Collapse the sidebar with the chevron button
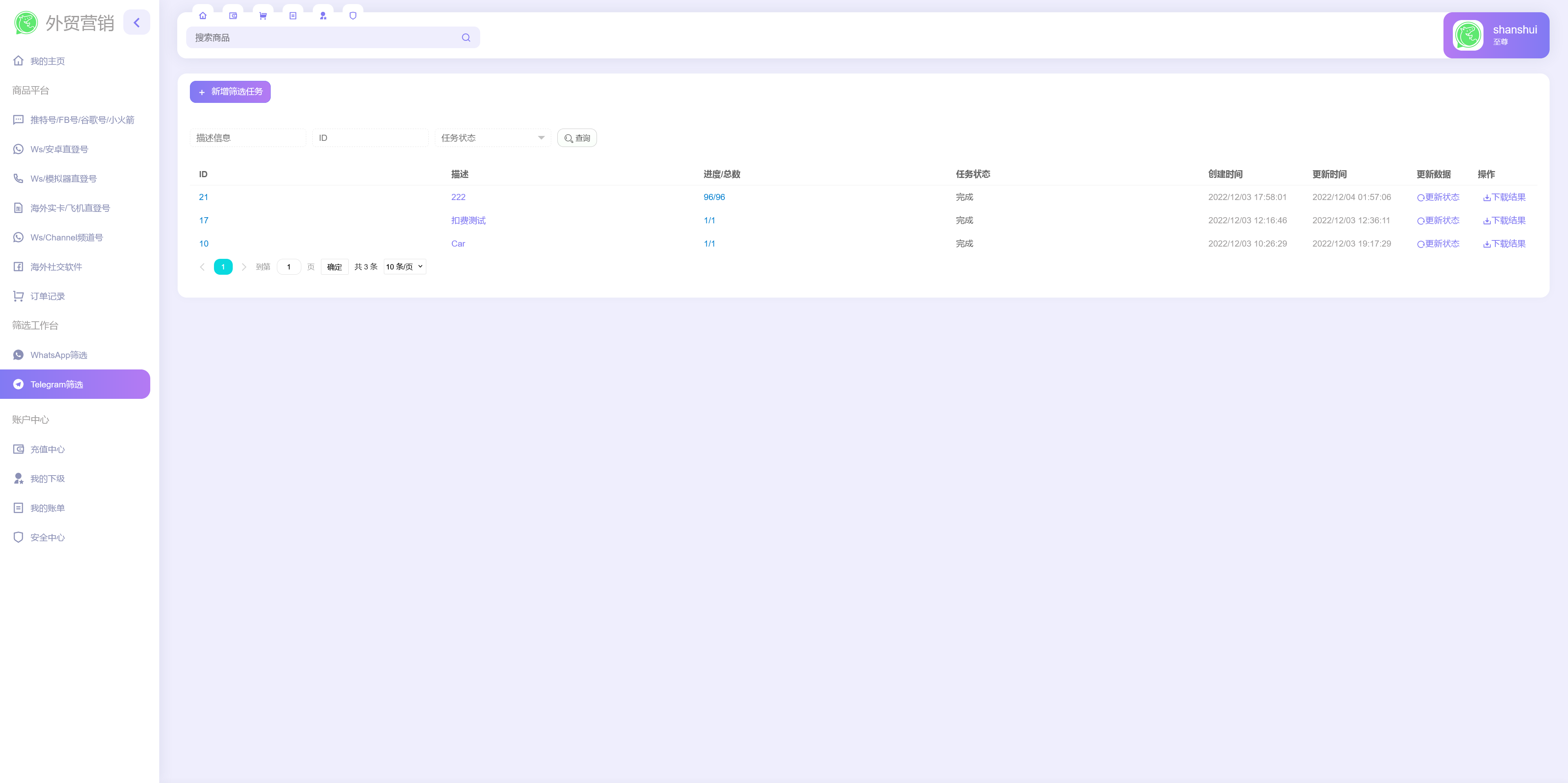This screenshot has height=783, width=1568. coord(136,22)
